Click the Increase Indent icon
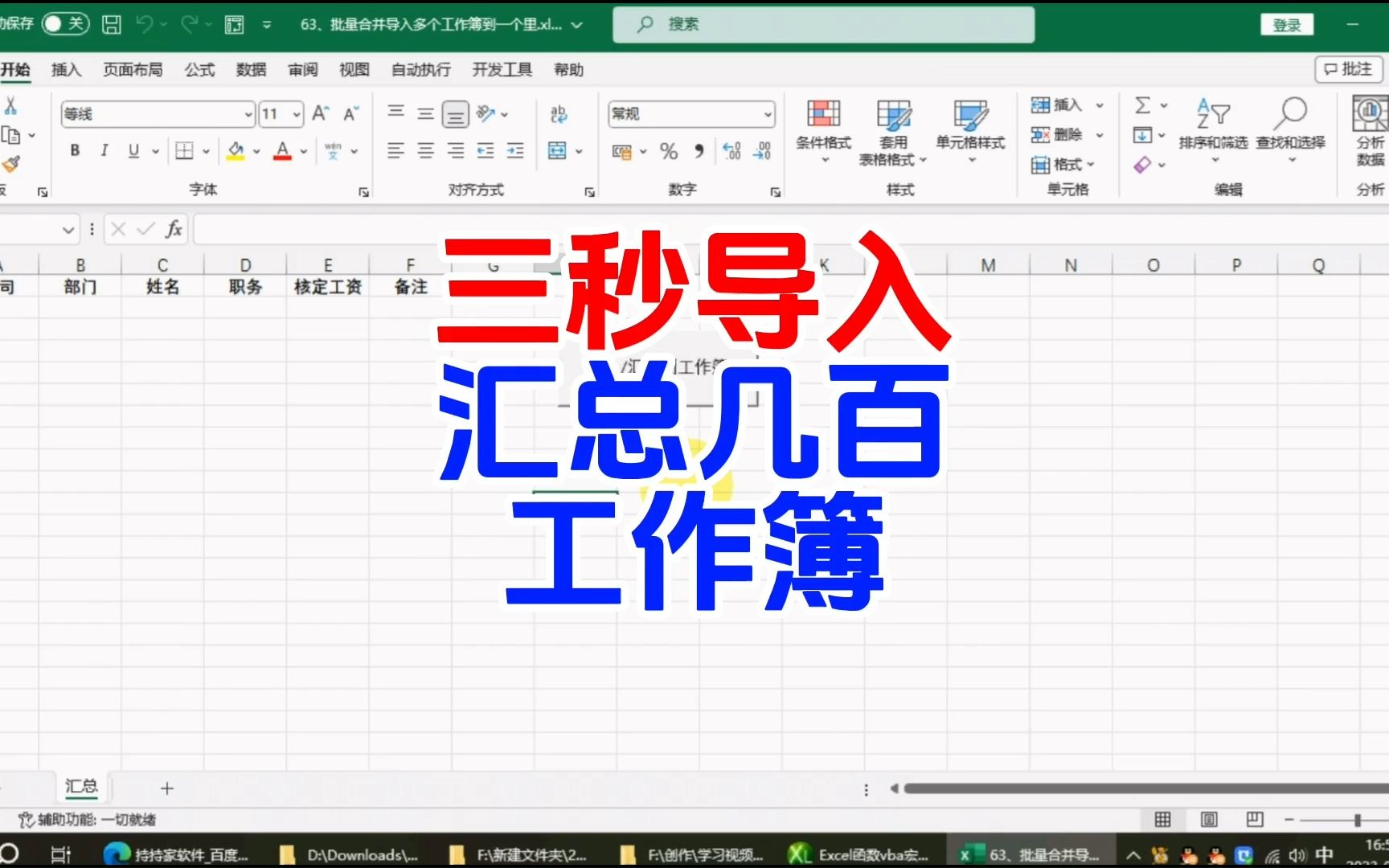 click(x=515, y=150)
